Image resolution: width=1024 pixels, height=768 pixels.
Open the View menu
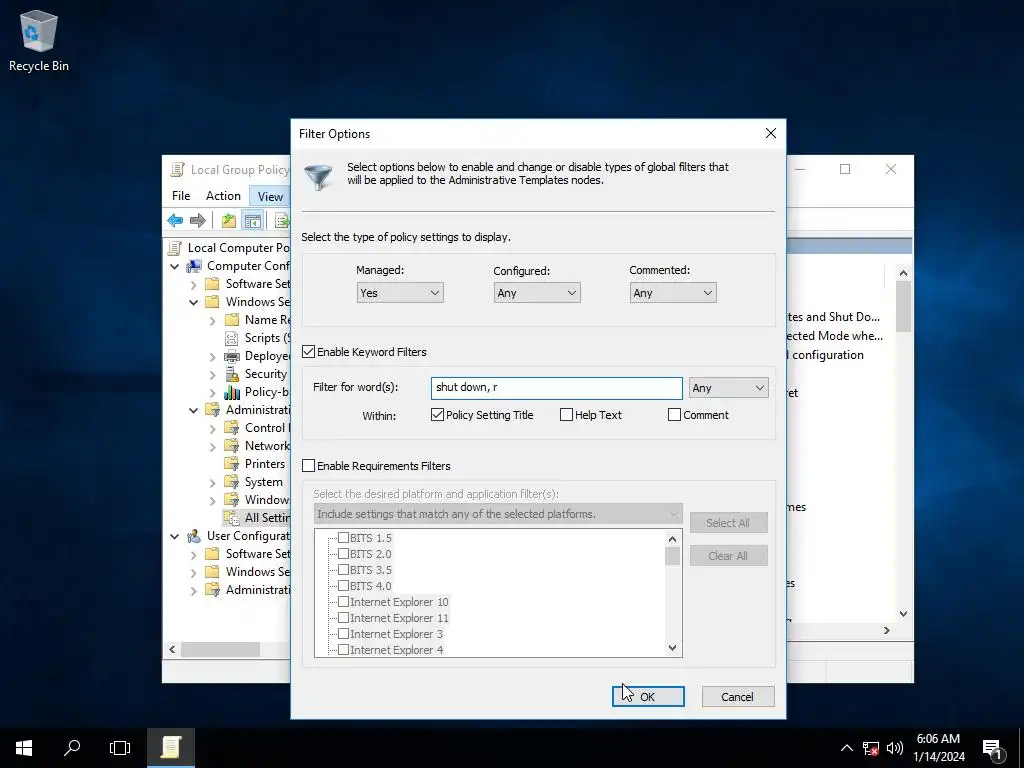pos(270,196)
